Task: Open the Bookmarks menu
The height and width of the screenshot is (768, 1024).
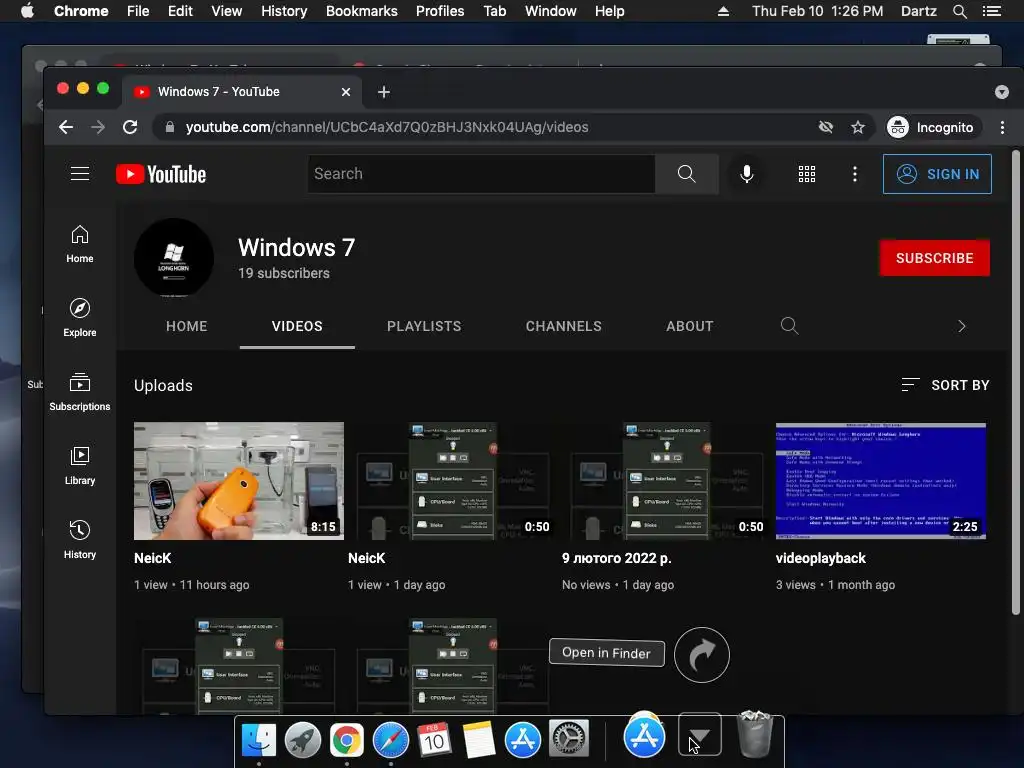Action: click(x=361, y=11)
